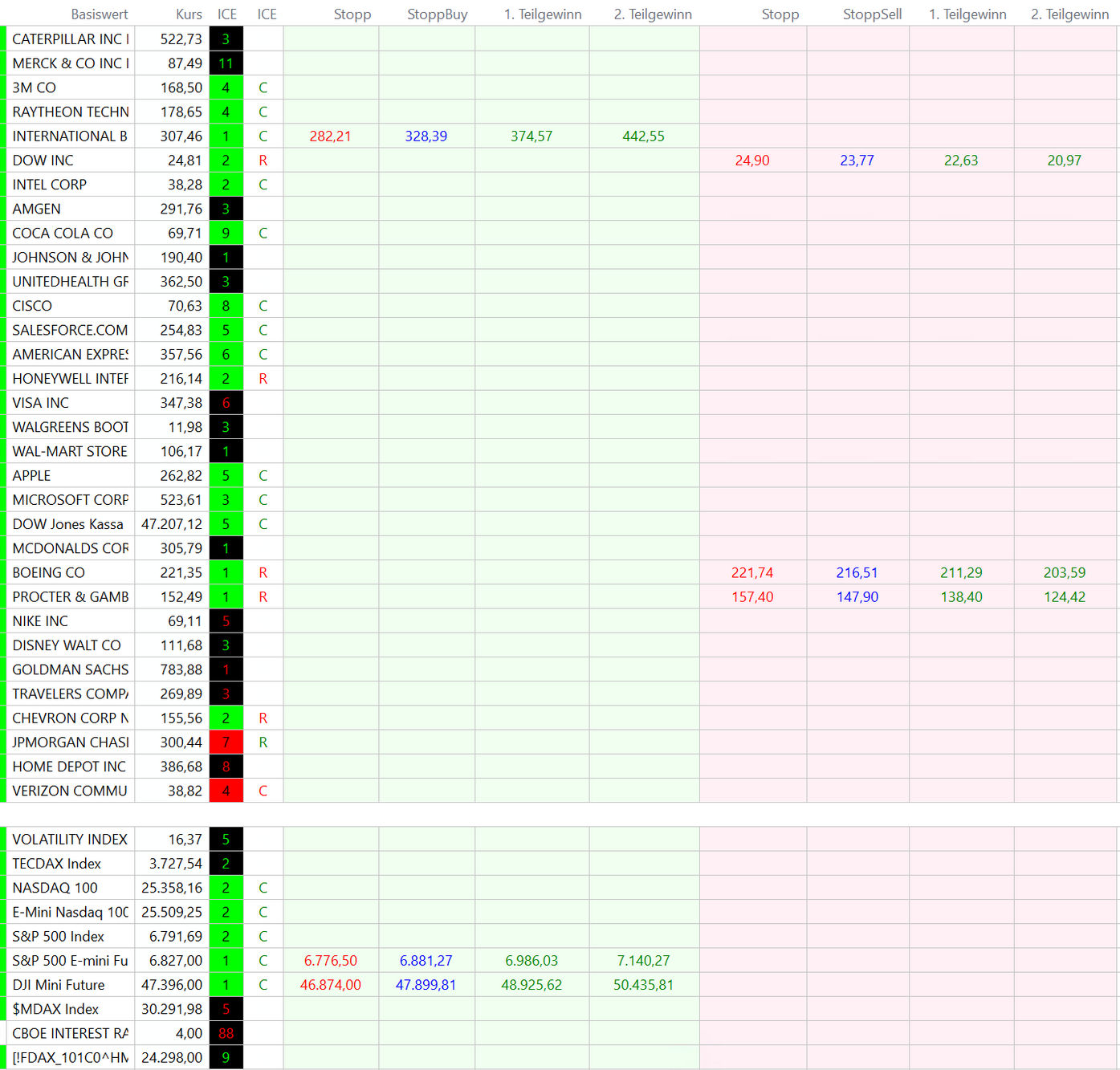Open the DOW Jones Kassa row
The height and width of the screenshot is (1070, 1120).
(68, 524)
